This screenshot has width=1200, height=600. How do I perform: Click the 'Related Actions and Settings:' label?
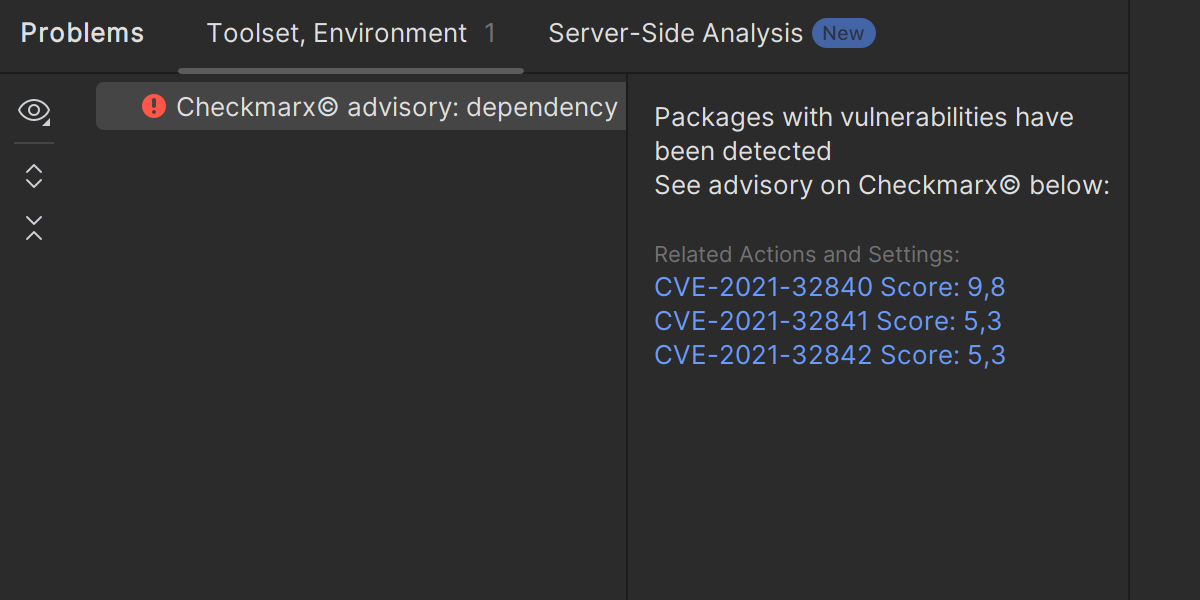pos(806,254)
